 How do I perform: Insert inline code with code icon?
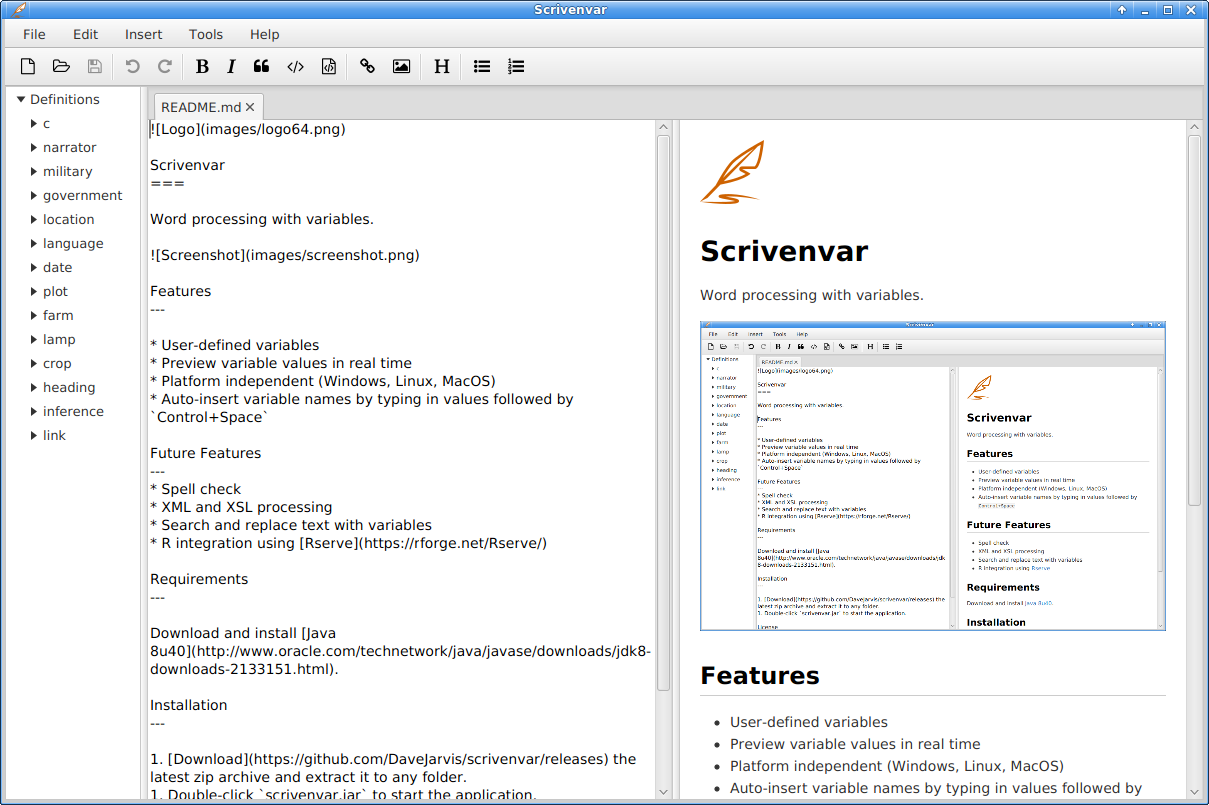point(295,67)
